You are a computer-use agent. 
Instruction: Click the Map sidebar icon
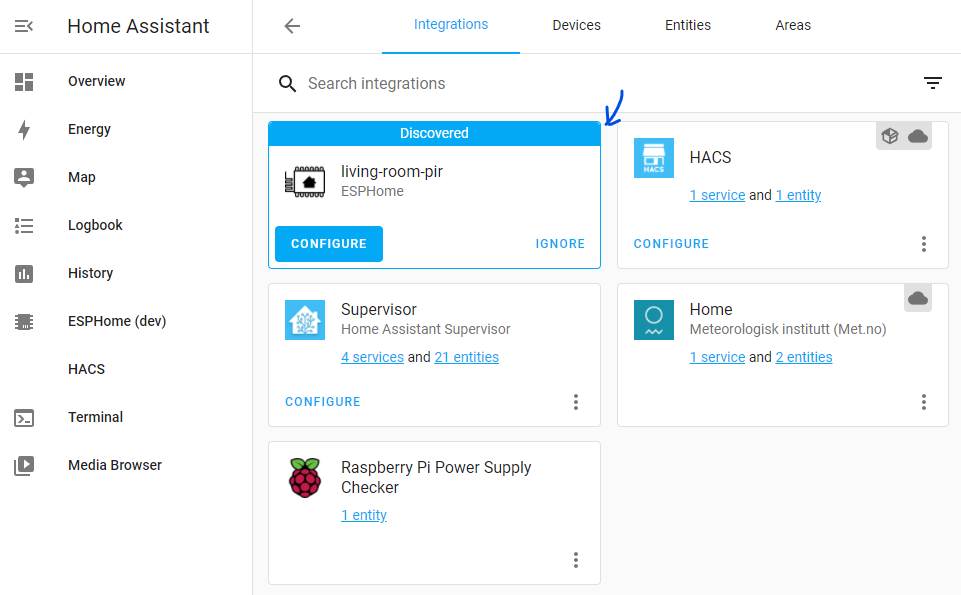point(24,178)
